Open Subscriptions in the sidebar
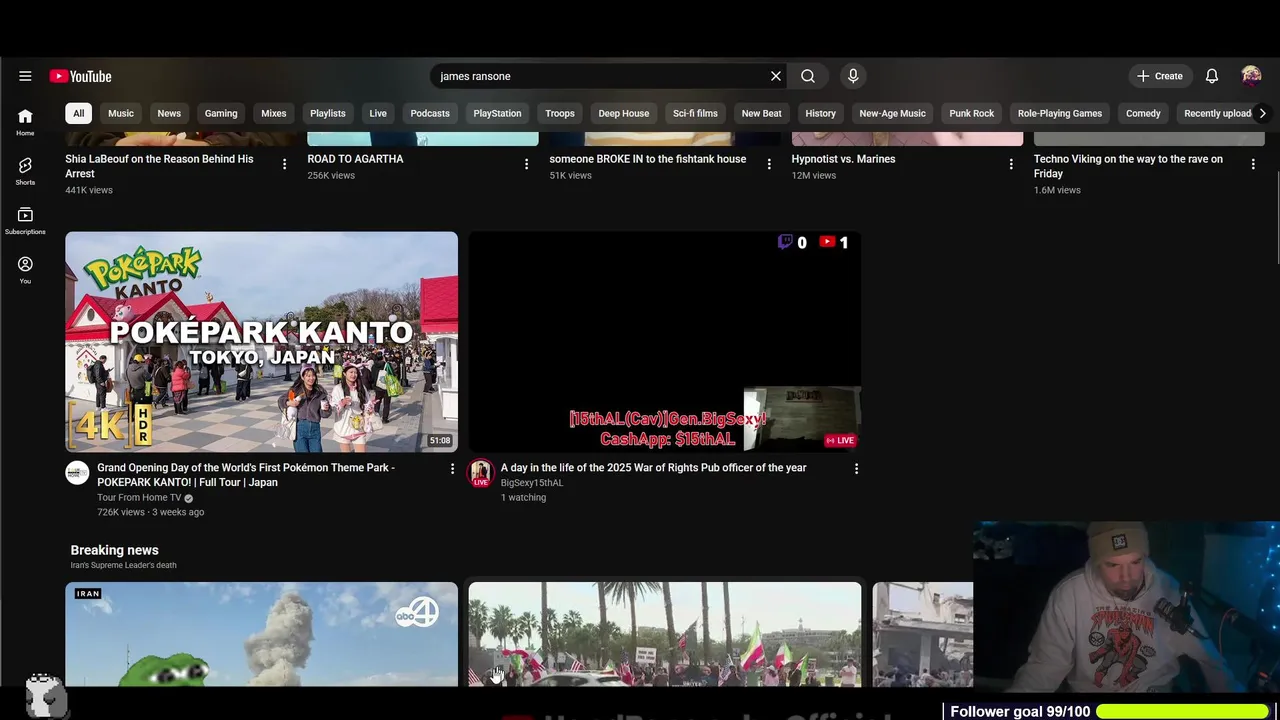Viewport: 1280px width, 720px height. (25, 220)
